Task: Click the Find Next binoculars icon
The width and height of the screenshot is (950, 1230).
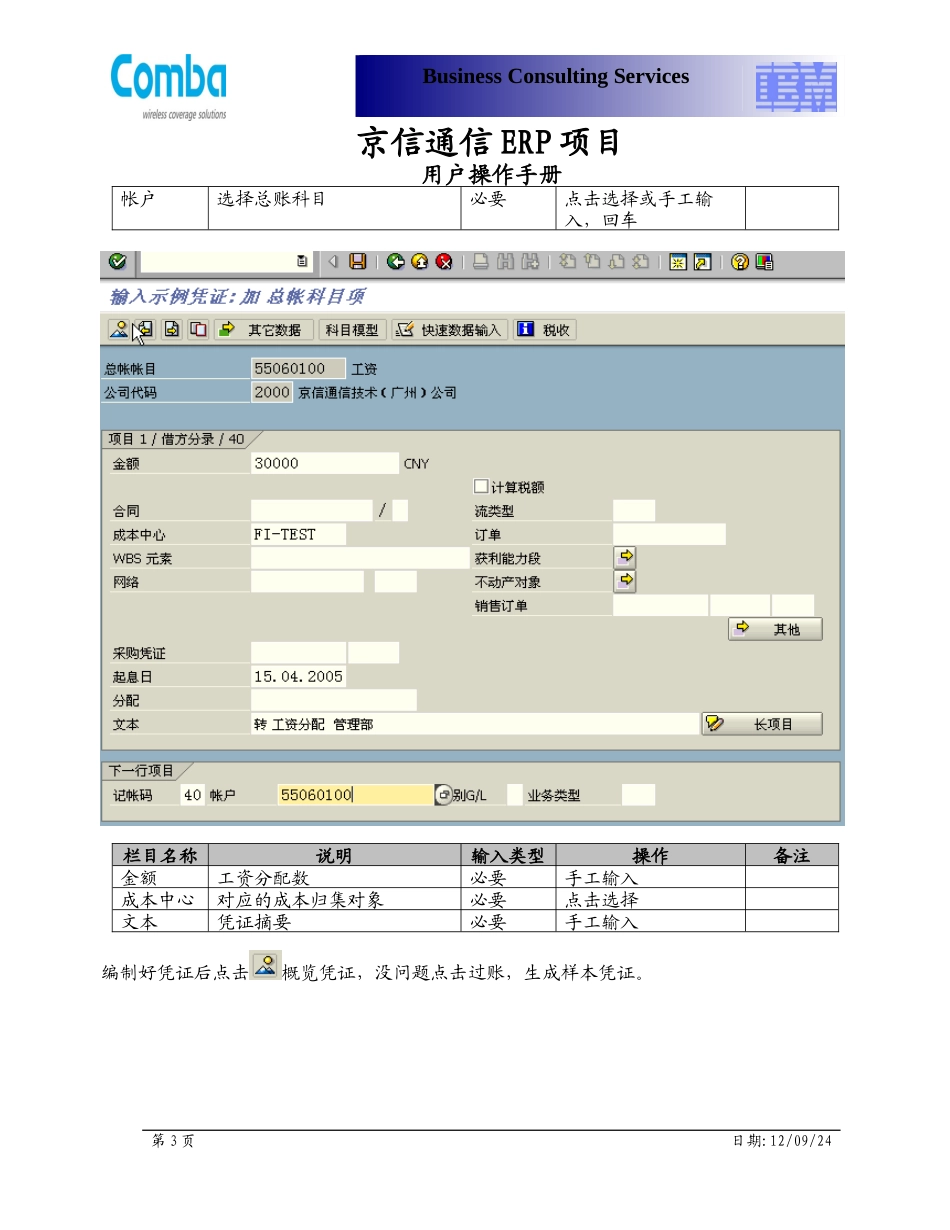Action: [x=530, y=262]
